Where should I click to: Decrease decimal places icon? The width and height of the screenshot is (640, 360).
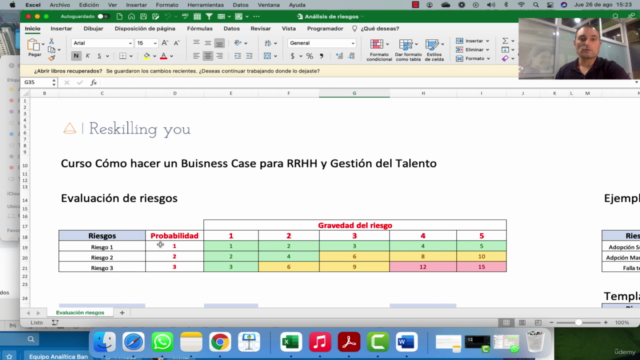(x=351, y=56)
